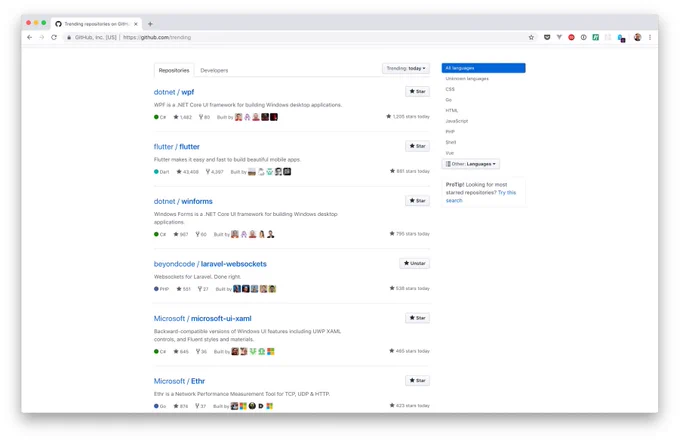View stargazers count of dotnet/winforms
This screenshot has height=441, width=680.
pyautogui.click(x=181, y=234)
